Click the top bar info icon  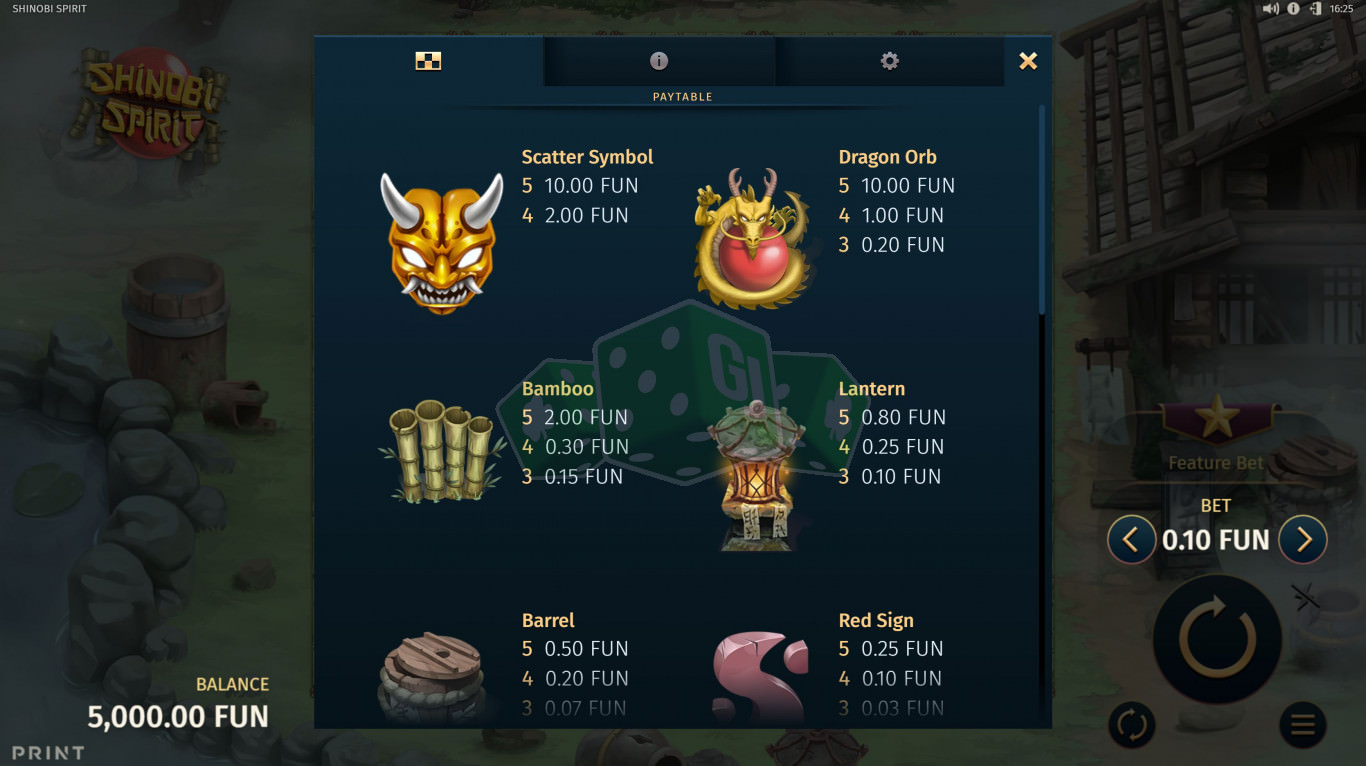point(1293,8)
